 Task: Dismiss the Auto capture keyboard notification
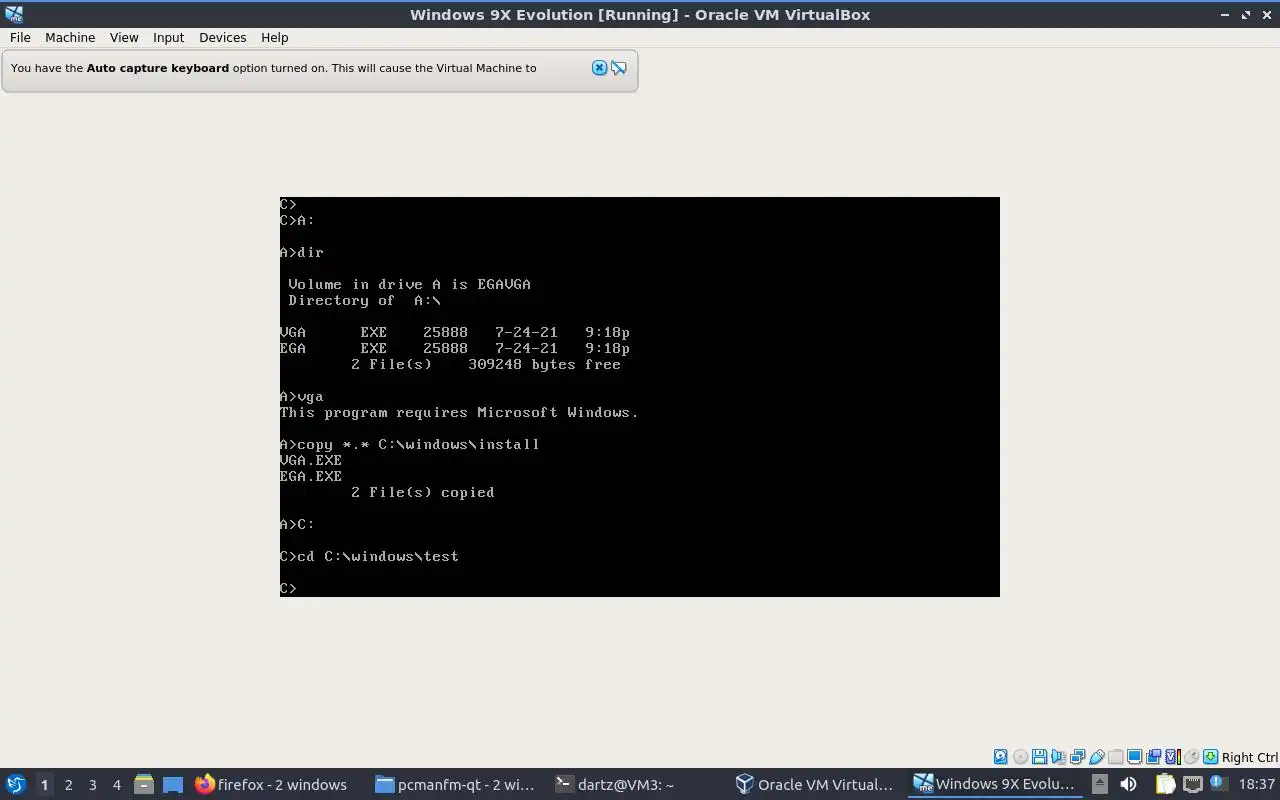coord(599,68)
